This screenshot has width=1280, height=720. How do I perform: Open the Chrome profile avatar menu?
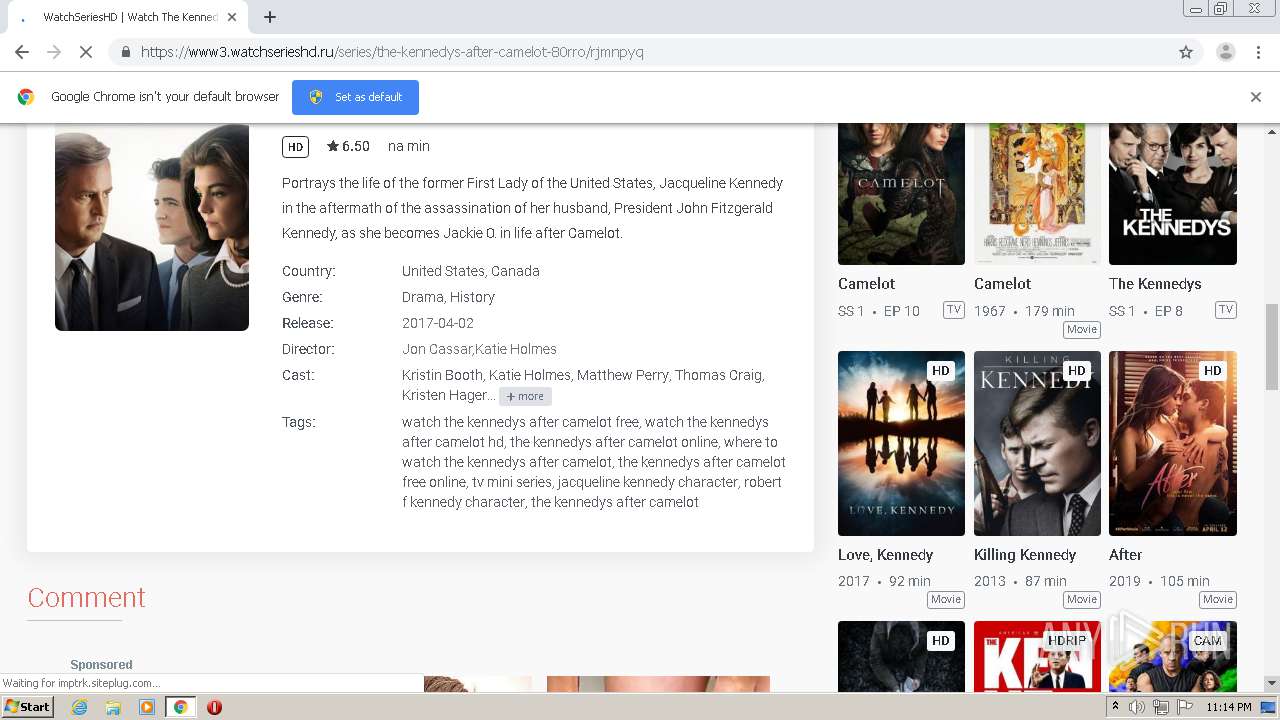(x=1225, y=52)
